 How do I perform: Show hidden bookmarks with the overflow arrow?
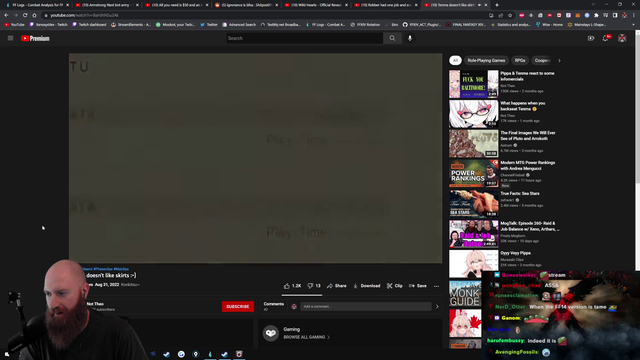[x=634, y=24]
